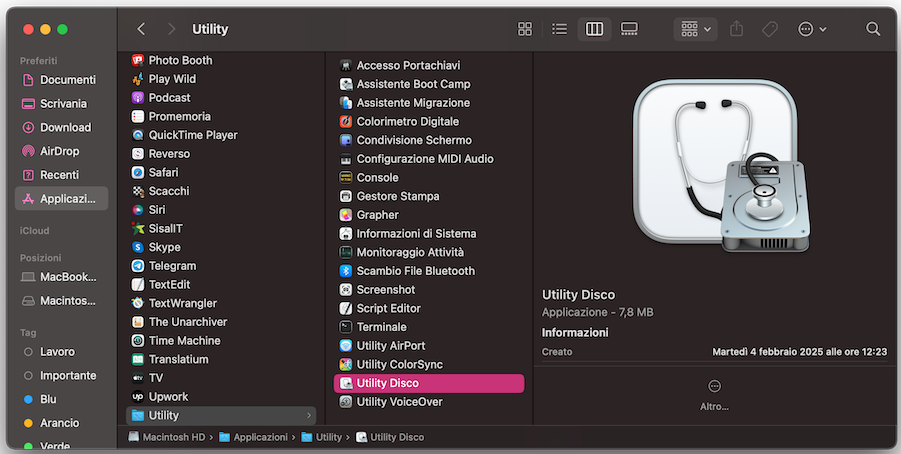901x454 pixels.
Task: Open Recenti in the sidebar
Action: (61, 175)
